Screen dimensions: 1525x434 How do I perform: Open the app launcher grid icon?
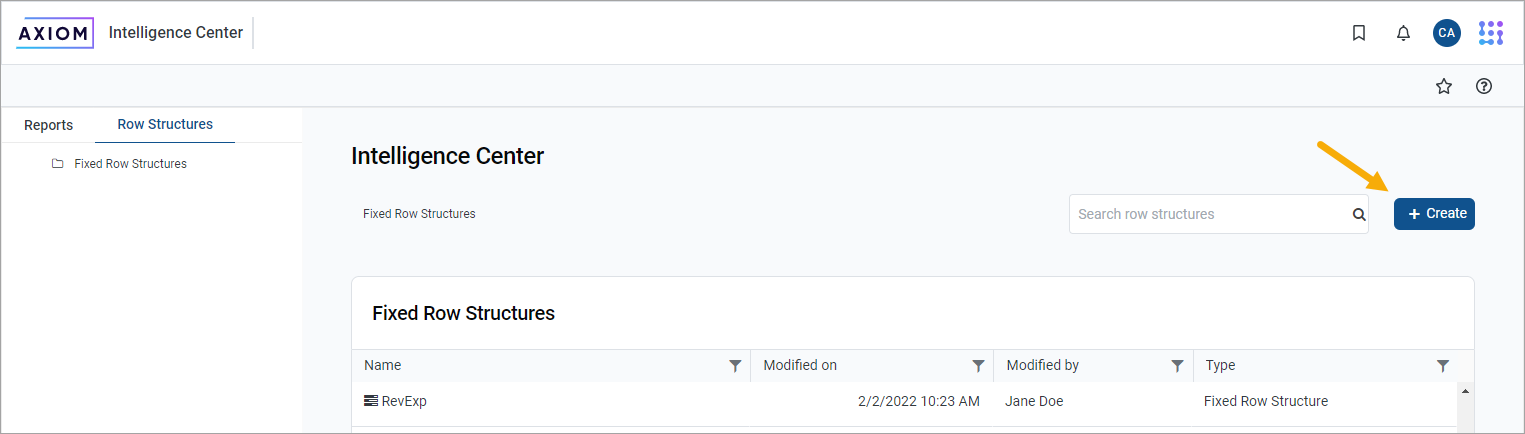click(x=1490, y=33)
